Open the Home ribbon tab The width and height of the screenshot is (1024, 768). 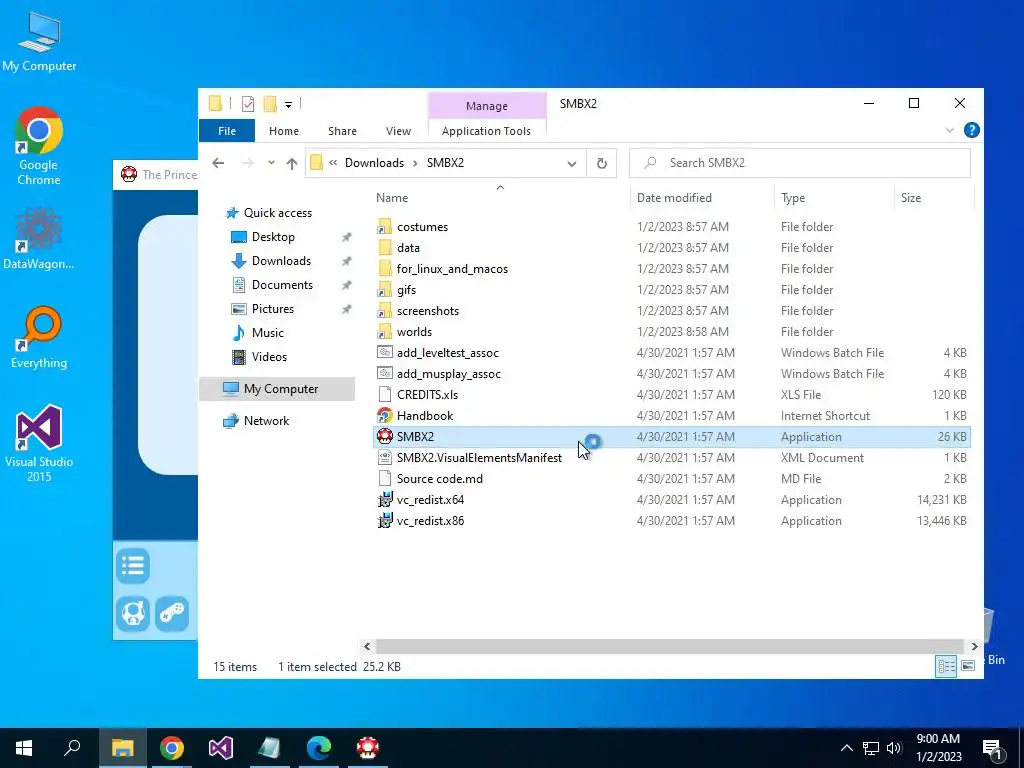pyautogui.click(x=283, y=131)
